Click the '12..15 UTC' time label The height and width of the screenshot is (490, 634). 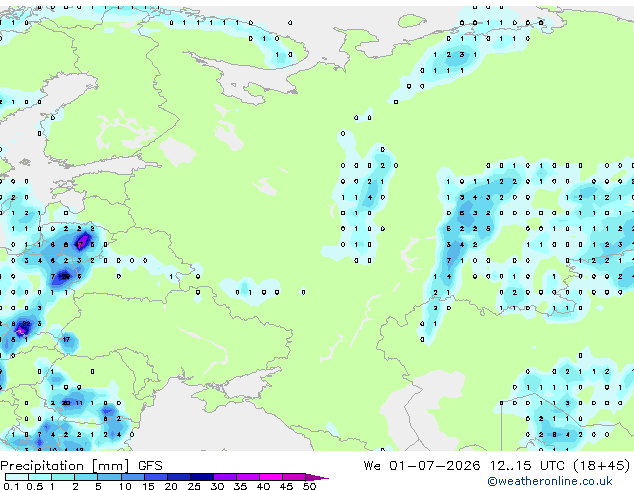(527, 465)
